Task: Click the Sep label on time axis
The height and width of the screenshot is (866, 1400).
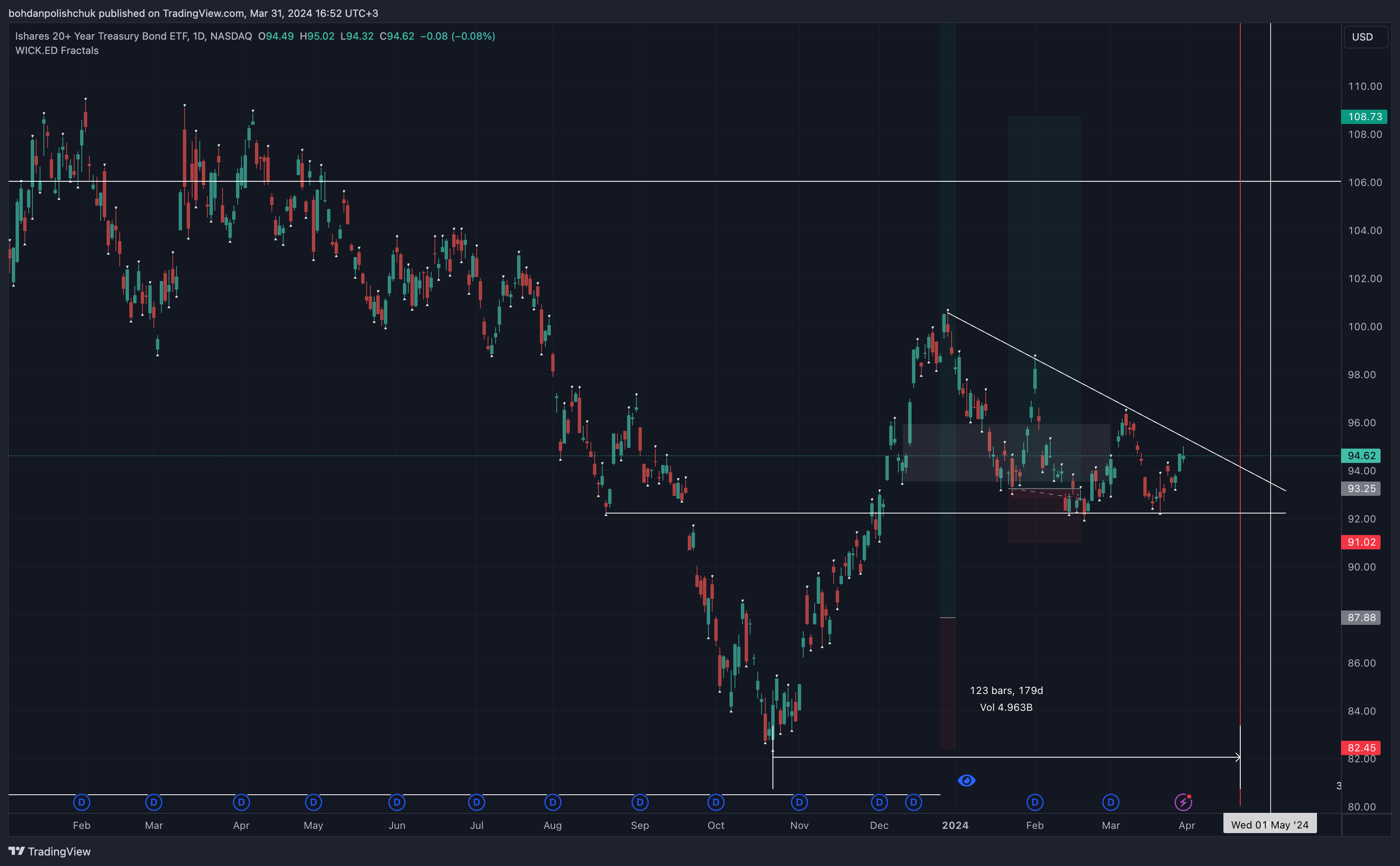Action: 639,826
